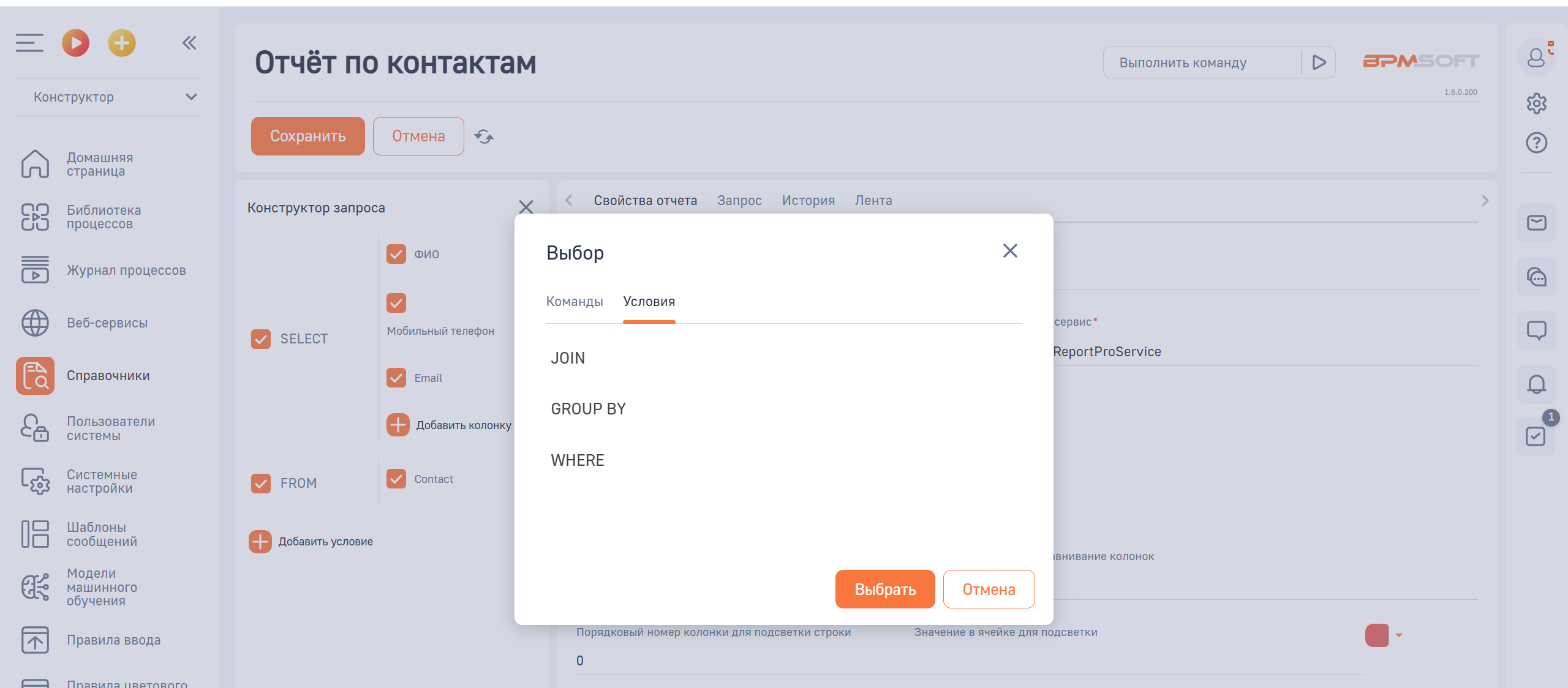Click the Выбрать button

tap(884, 589)
